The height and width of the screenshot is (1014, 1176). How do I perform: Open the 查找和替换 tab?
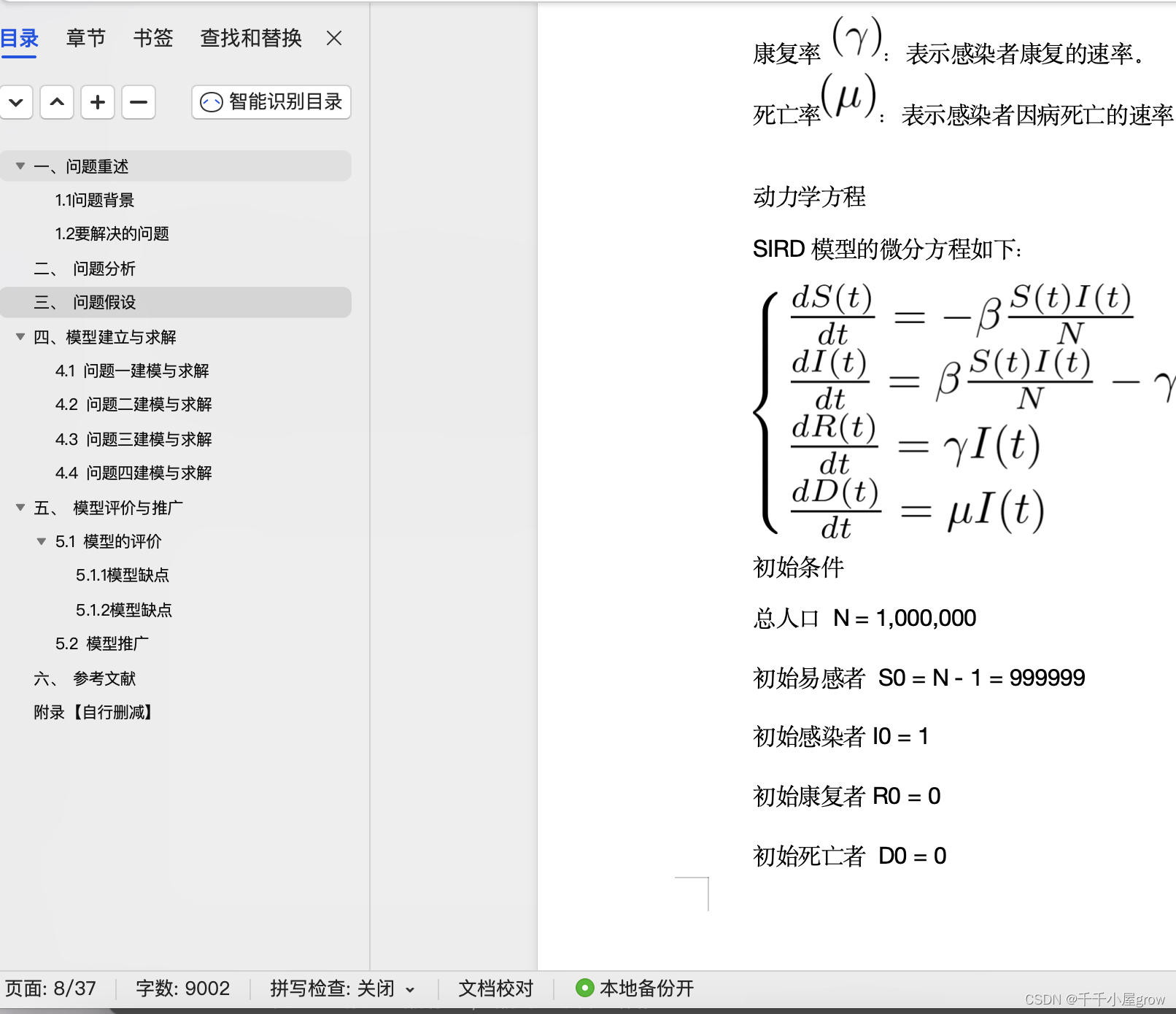pyautogui.click(x=251, y=38)
